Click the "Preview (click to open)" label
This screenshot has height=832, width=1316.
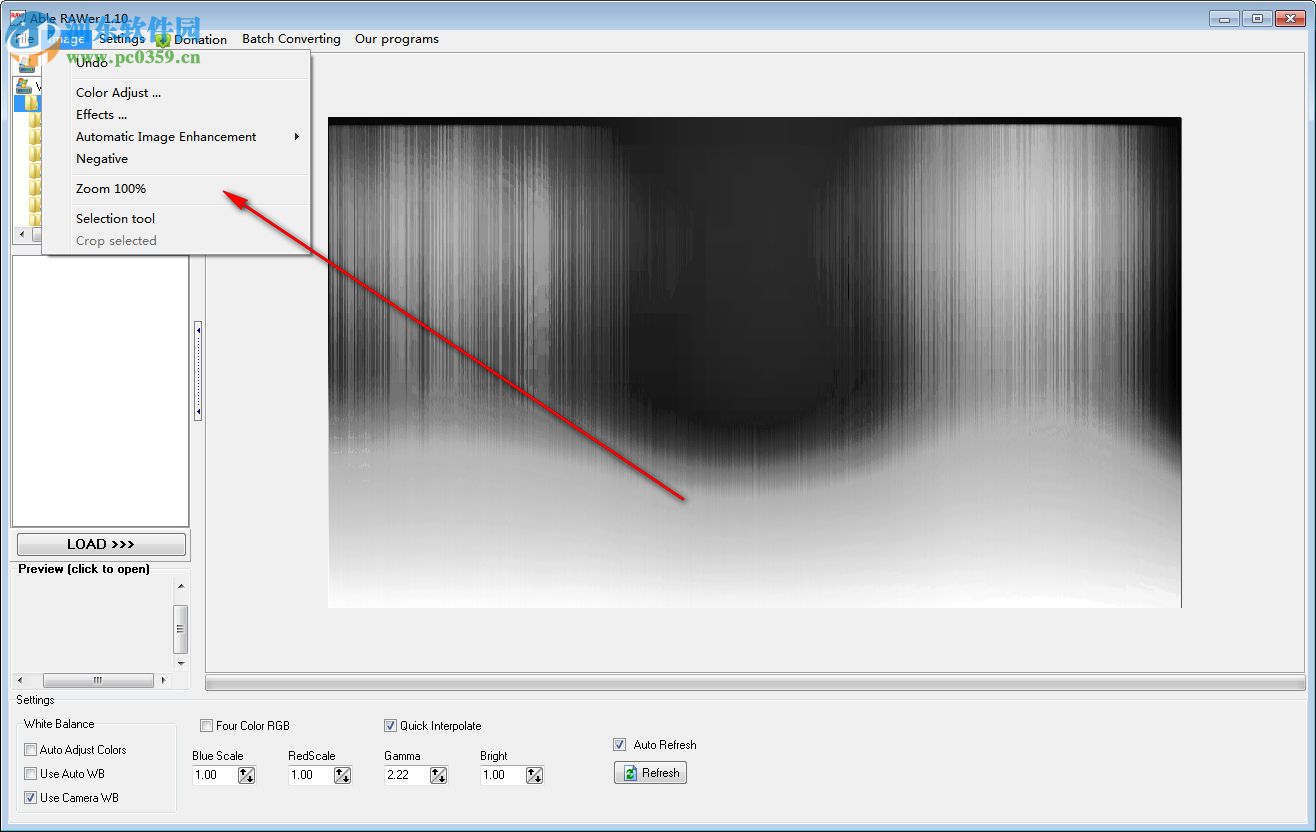point(84,569)
